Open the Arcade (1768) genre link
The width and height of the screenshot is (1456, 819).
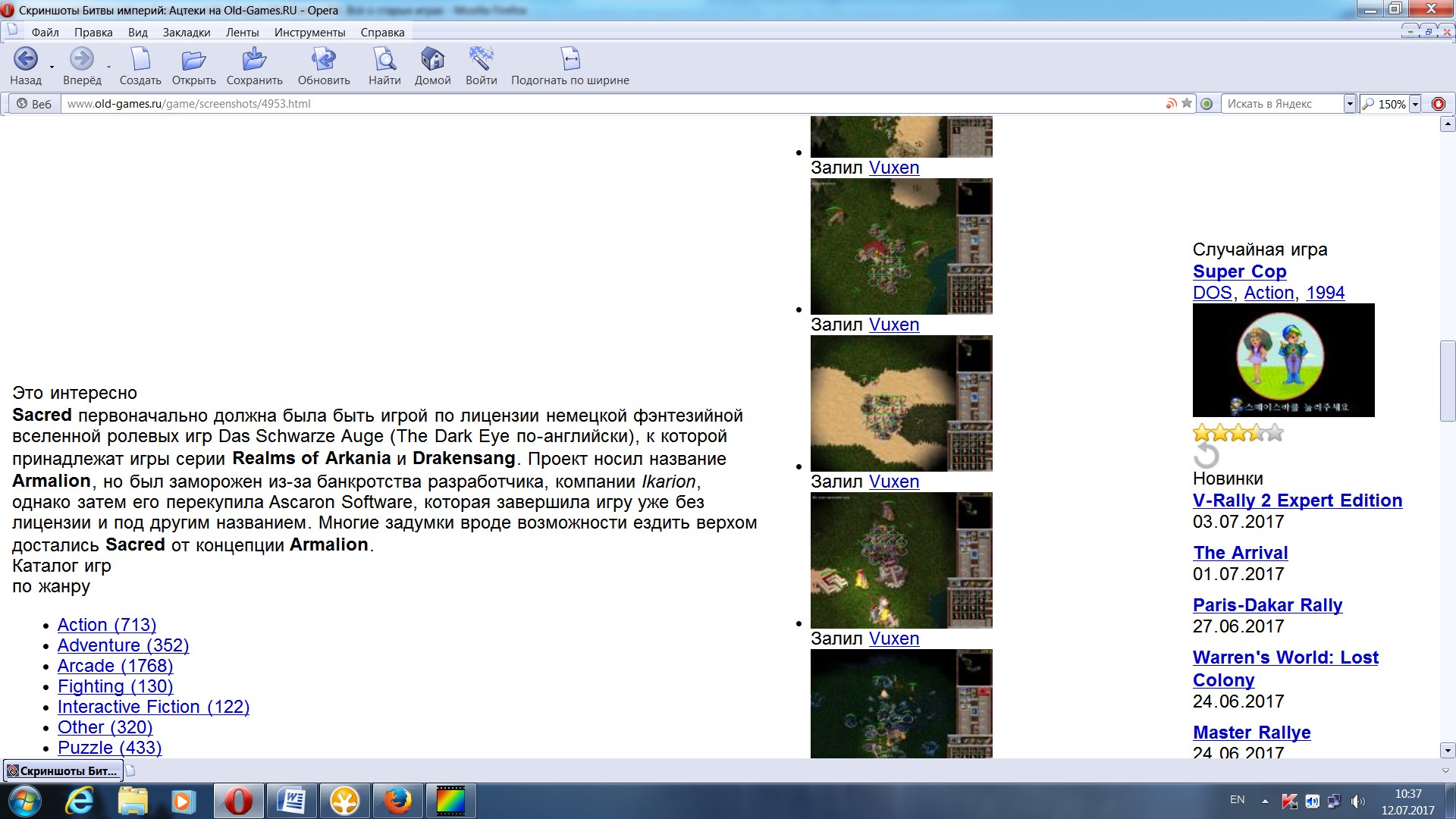(115, 666)
